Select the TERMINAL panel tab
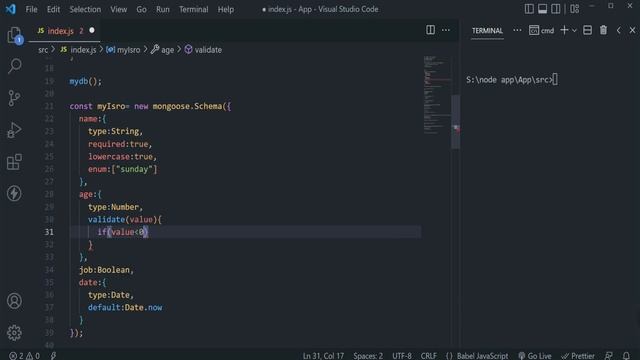 [487, 31]
